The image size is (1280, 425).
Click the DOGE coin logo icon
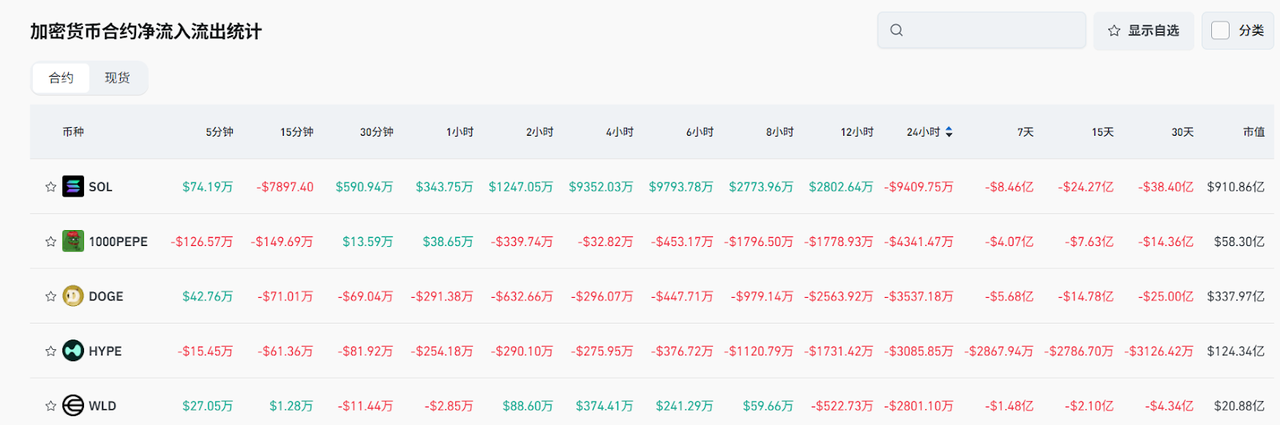(x=73, y=296)
